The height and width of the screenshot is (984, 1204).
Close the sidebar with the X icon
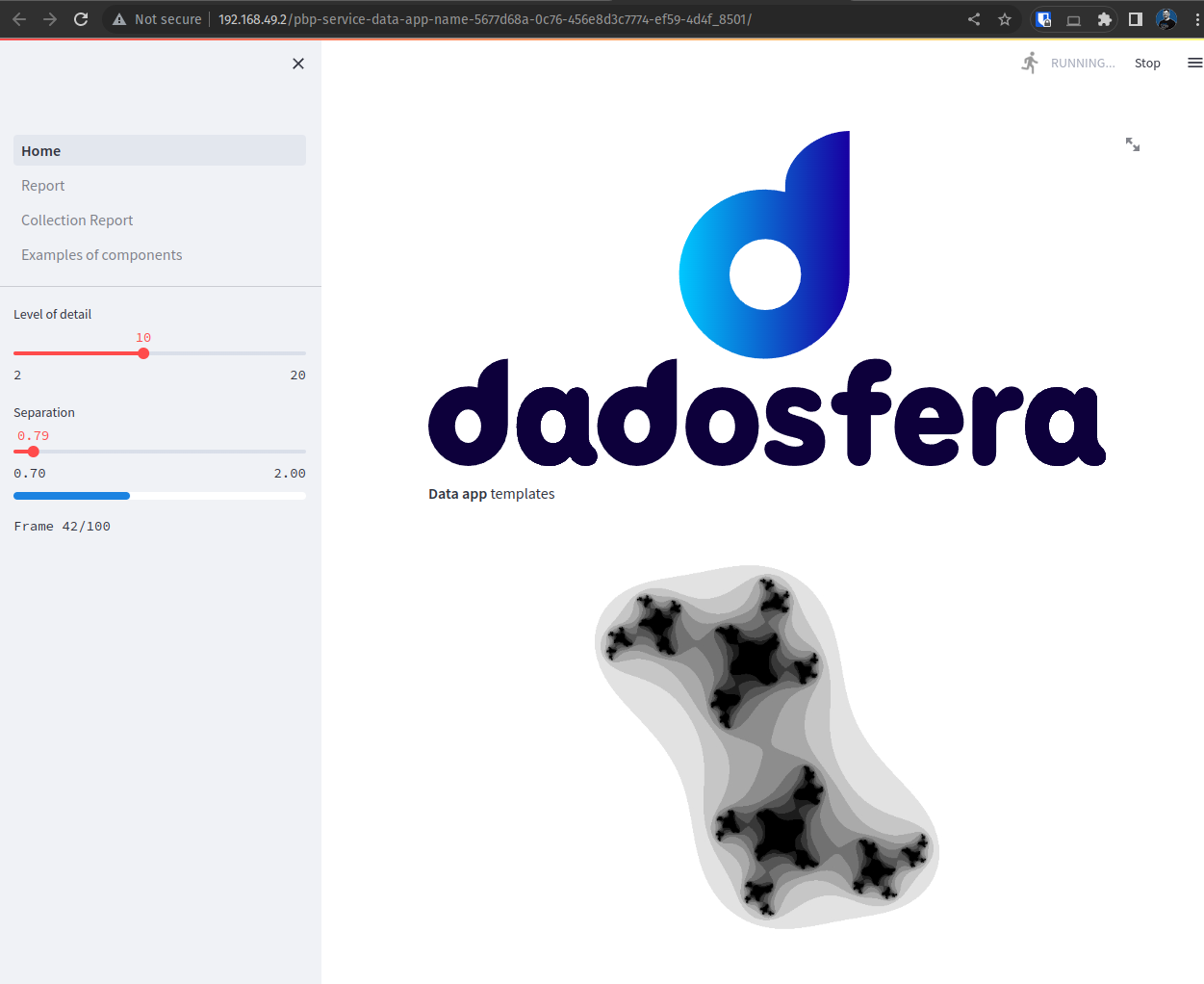298,64
